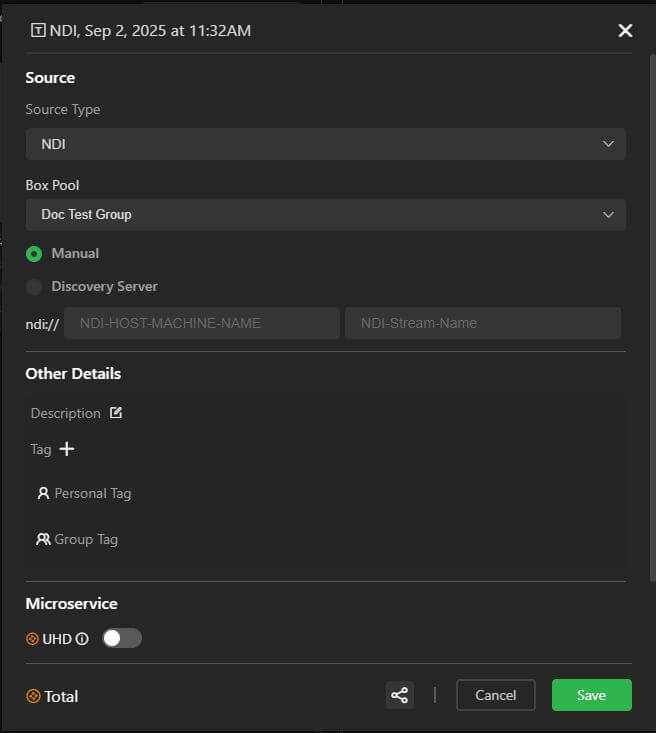Click the UHD info icon
This screenshot has width=656, height=733.
(x=83, y=639)
